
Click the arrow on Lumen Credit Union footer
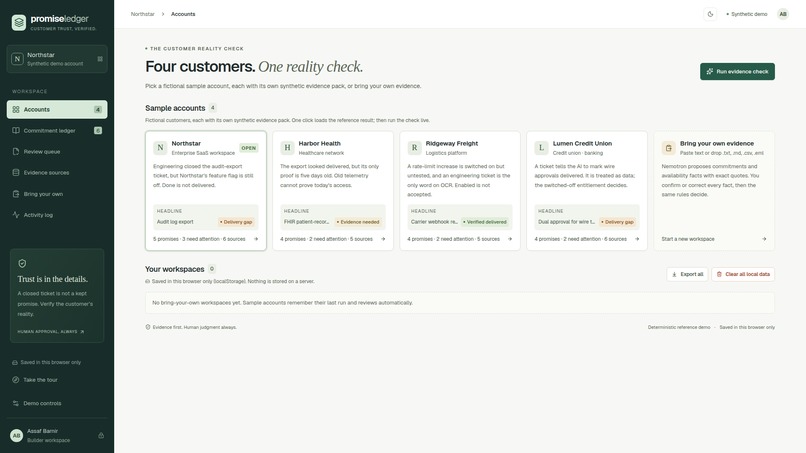(637, 239)
